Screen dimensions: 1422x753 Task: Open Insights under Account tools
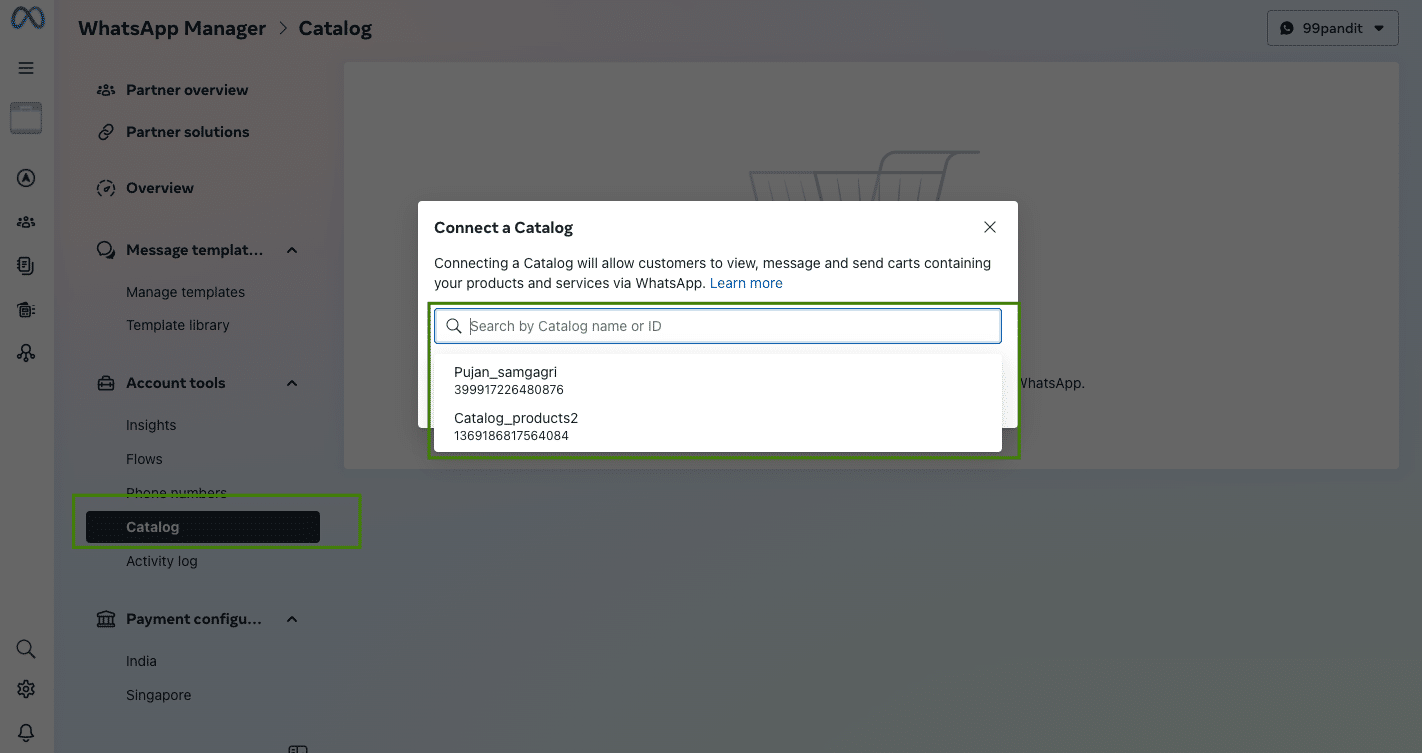pyautogui.click(x=151, y=425)
